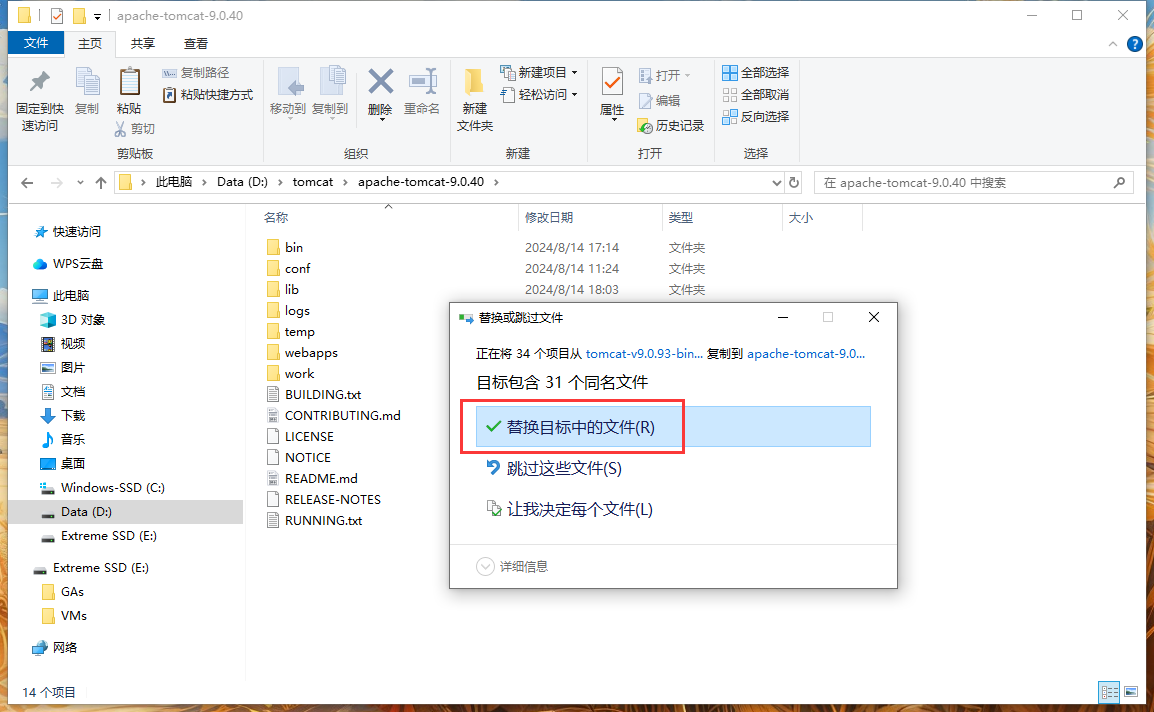
Task: Click the tomcat breadcrumb in address bar
Action: (313, 182)
